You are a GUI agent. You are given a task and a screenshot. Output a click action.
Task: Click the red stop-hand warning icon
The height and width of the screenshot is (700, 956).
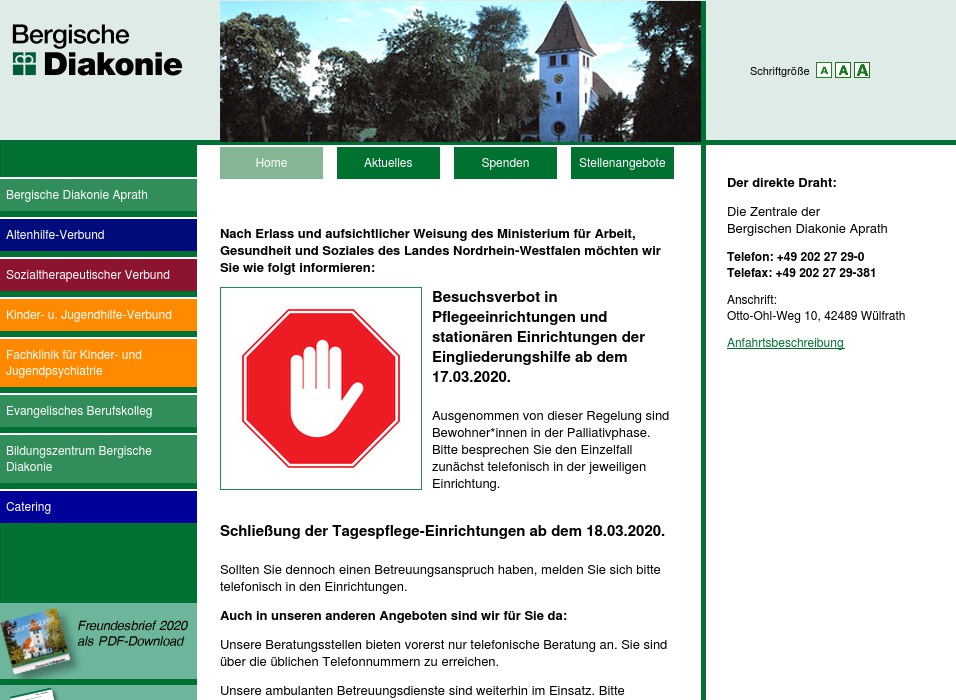click(x=320, y=388)
